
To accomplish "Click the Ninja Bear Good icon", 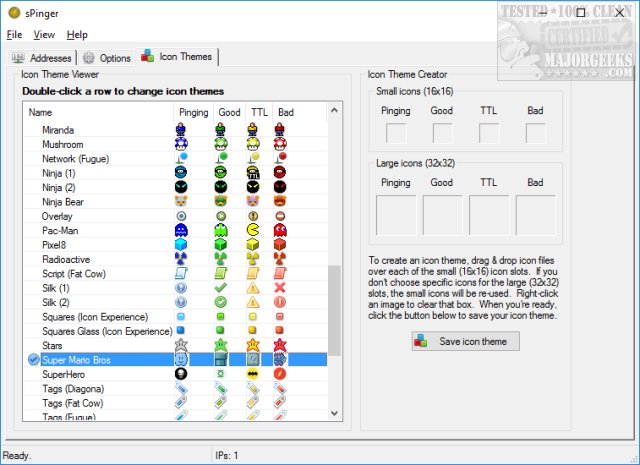I will point(221,201).
